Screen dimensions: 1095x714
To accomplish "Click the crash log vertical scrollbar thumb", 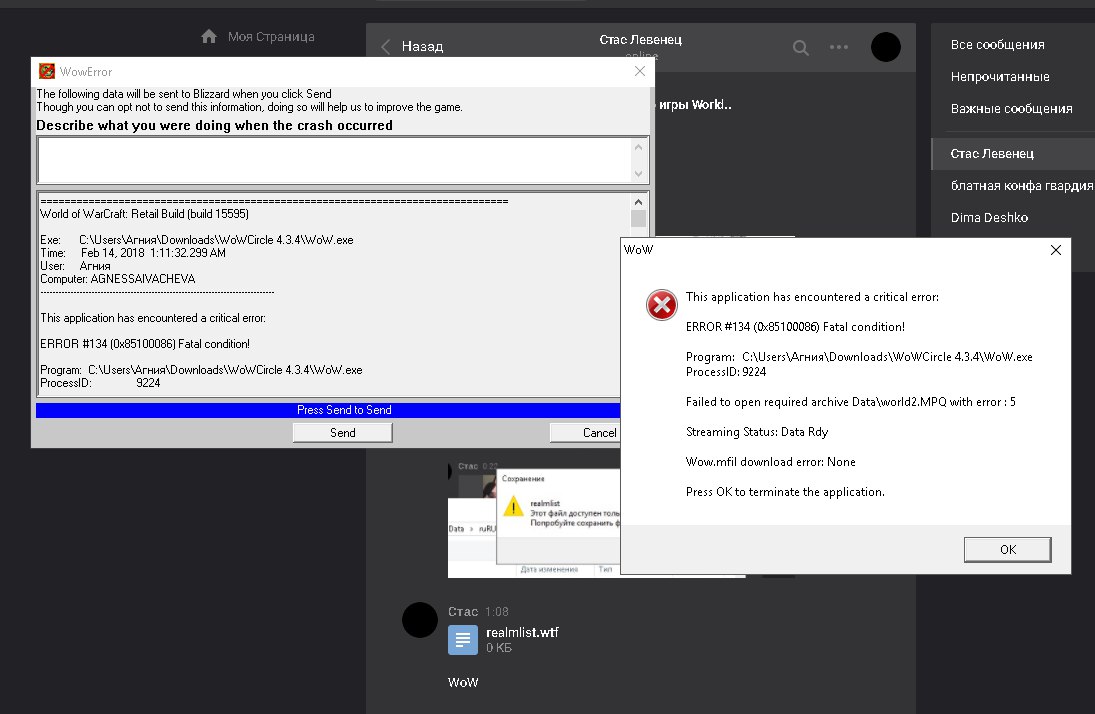I will point(638,218).
